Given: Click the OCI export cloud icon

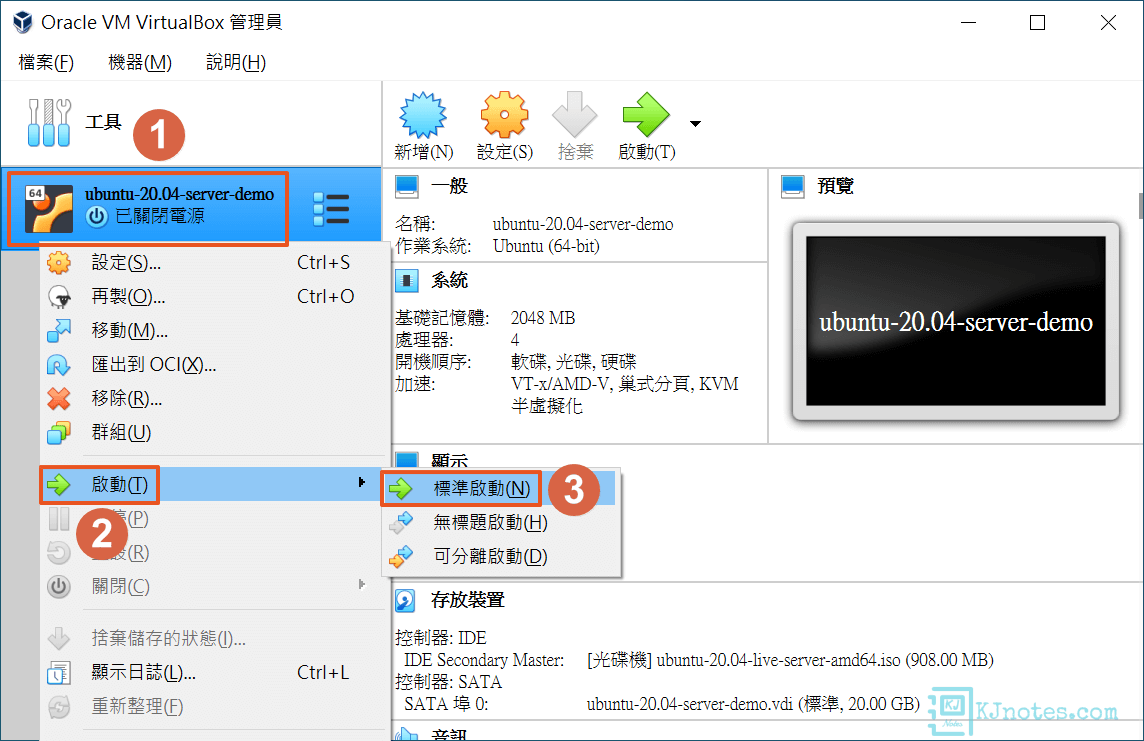Looking at the screenshot, I should [x=59, y=365].
